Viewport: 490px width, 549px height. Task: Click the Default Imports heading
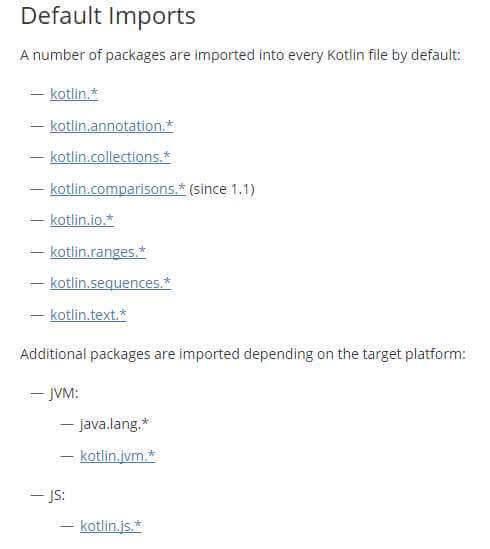108,16
